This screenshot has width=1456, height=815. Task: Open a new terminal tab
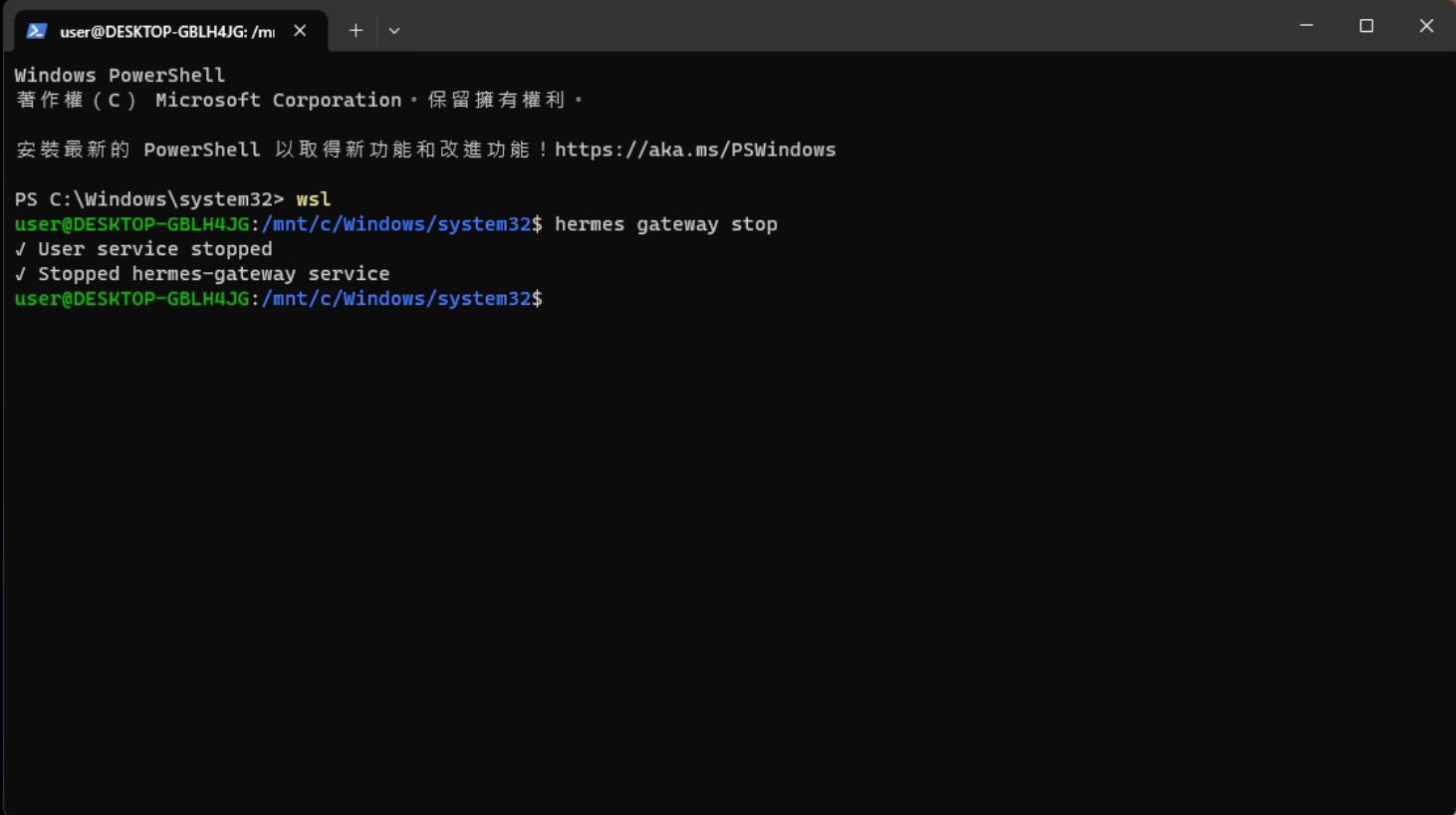pyautogui.click(x=356, y=31)
